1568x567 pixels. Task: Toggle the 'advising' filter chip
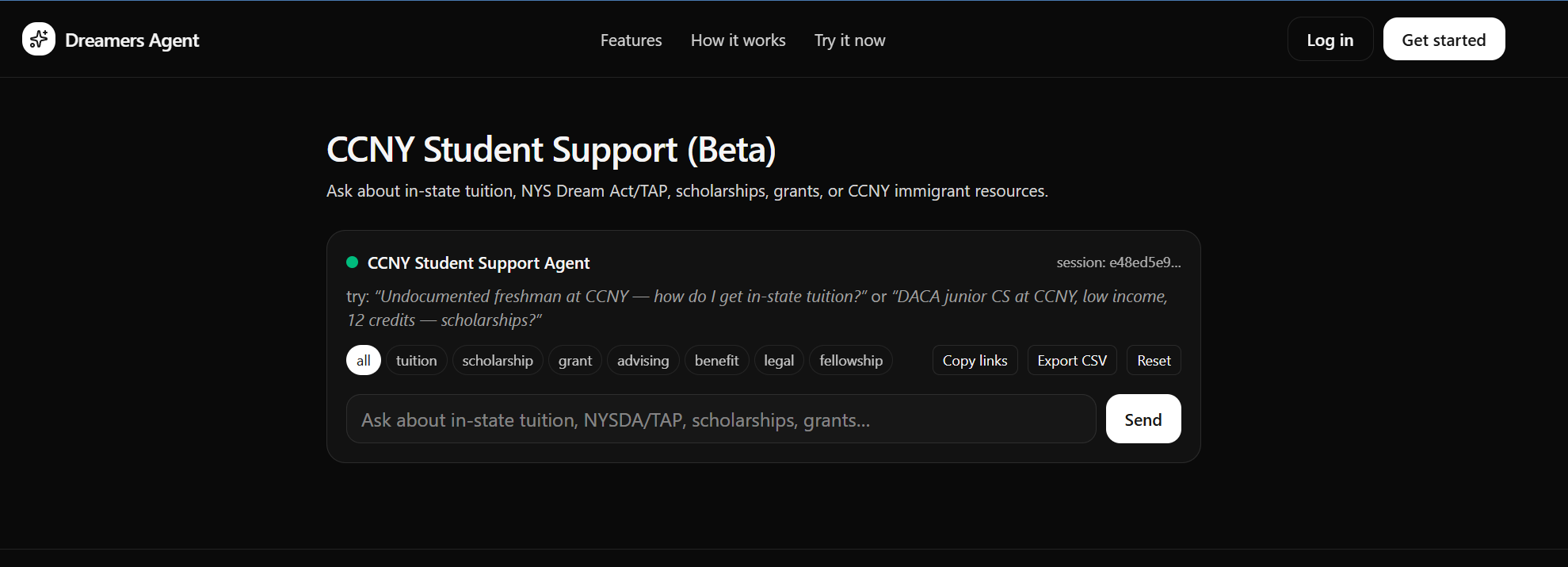click(643, 360)
